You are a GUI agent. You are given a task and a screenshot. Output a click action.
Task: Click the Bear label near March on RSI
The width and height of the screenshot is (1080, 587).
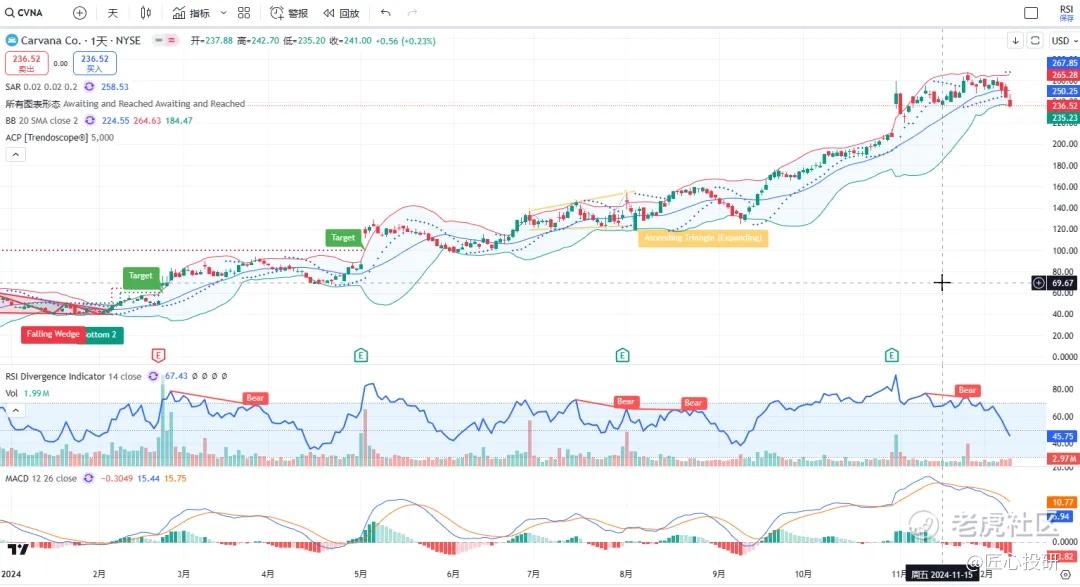255,398
